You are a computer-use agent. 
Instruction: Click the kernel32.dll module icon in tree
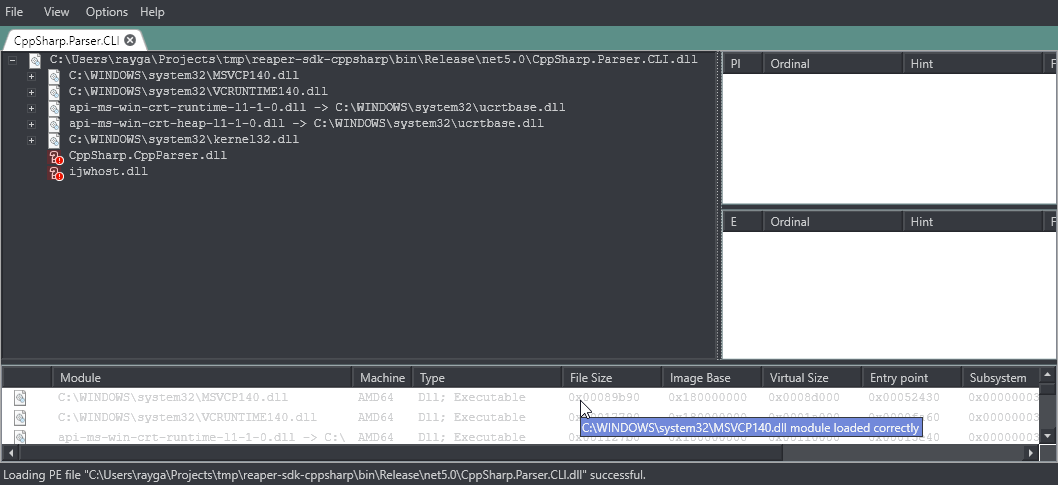tap(55, 140)
